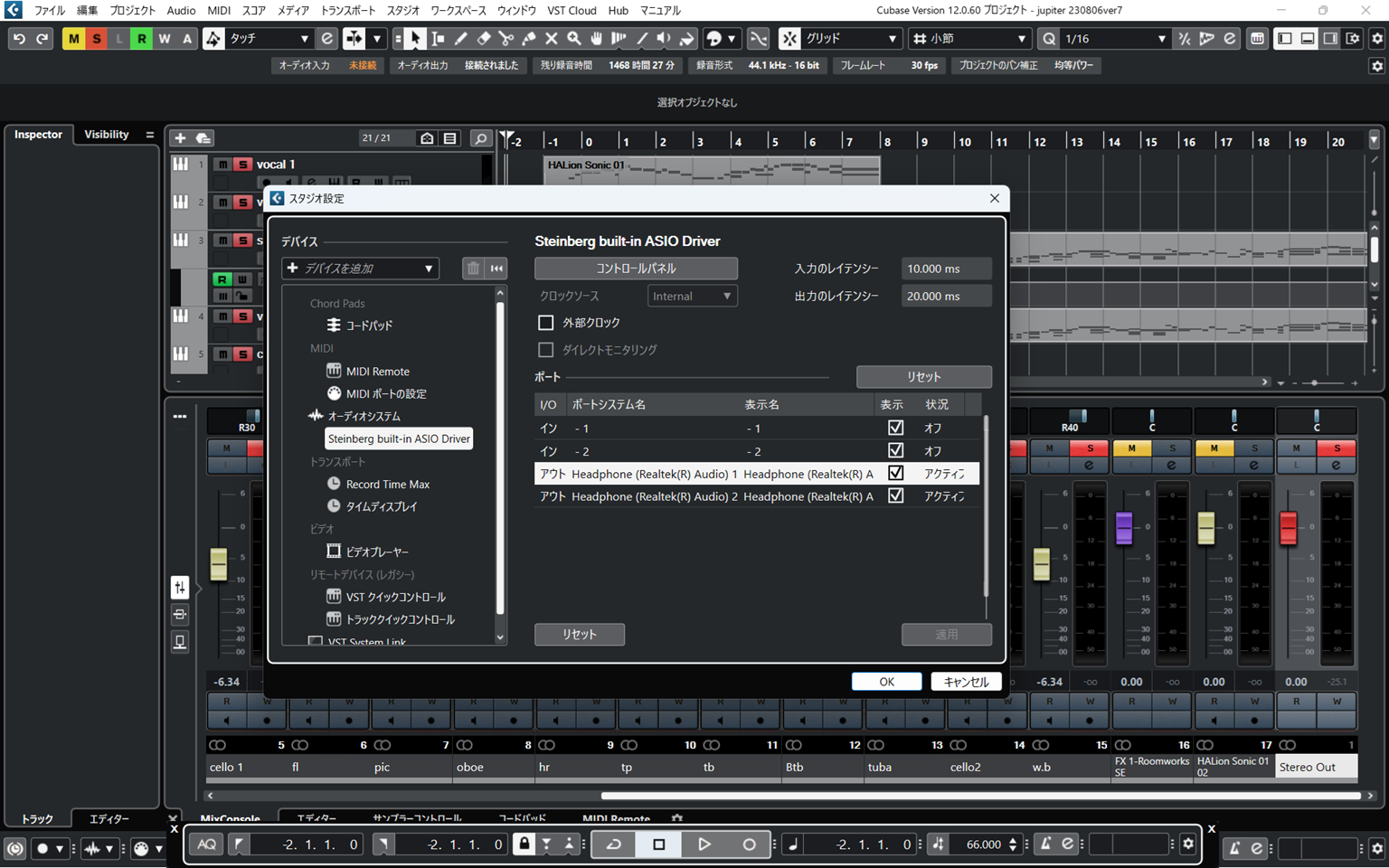Select the Comp hand tool
Viewport: 1389px width, 868px height.
click(x=597, y=39)
